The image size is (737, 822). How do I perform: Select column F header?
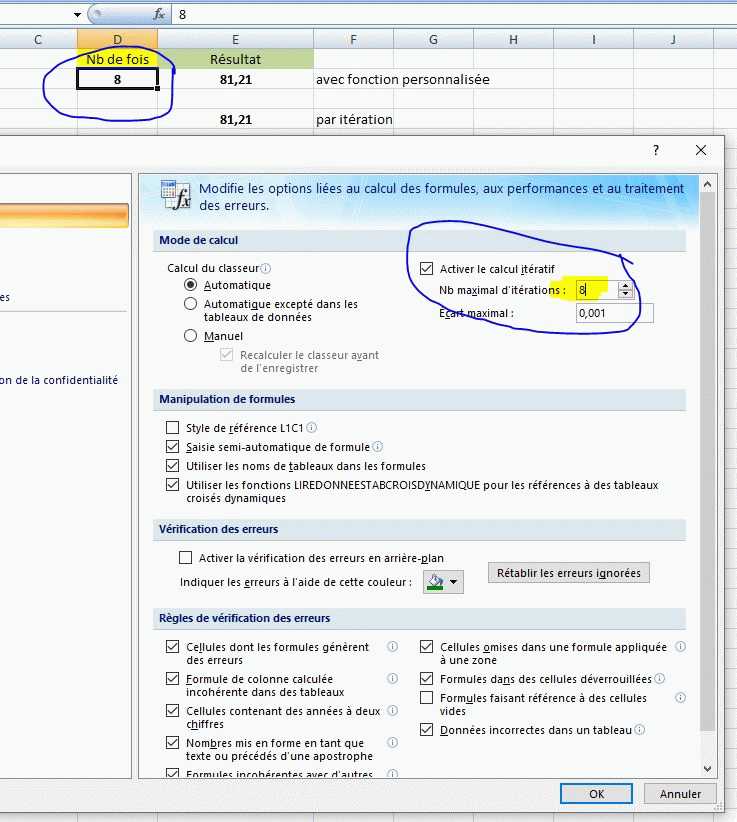tap(353, 39)
